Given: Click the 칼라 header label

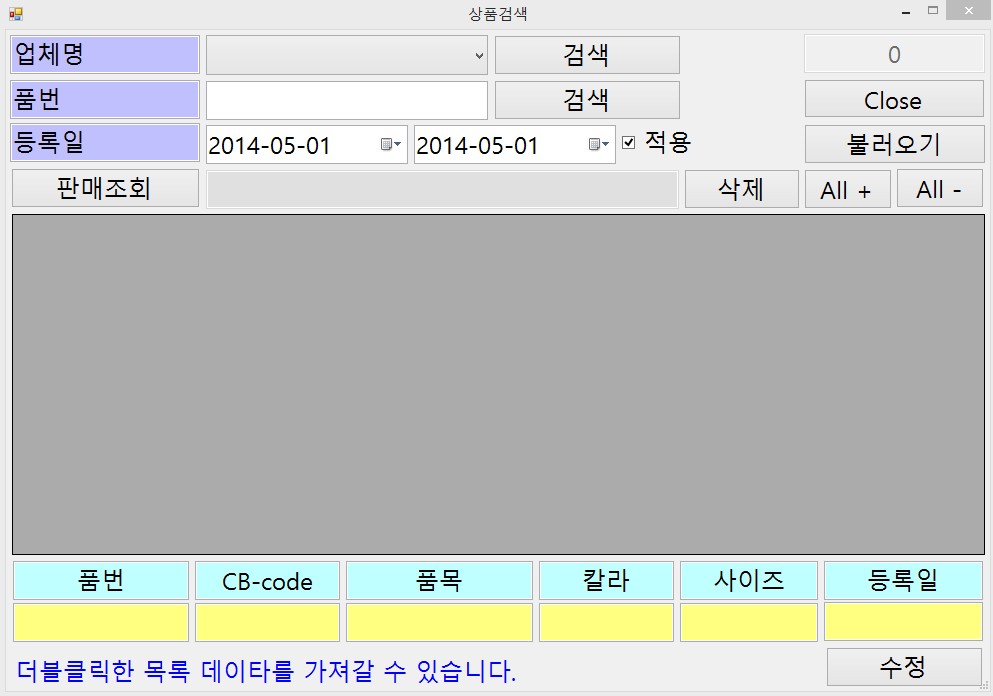Looking at the screenshot, I should tap(606, 580).
